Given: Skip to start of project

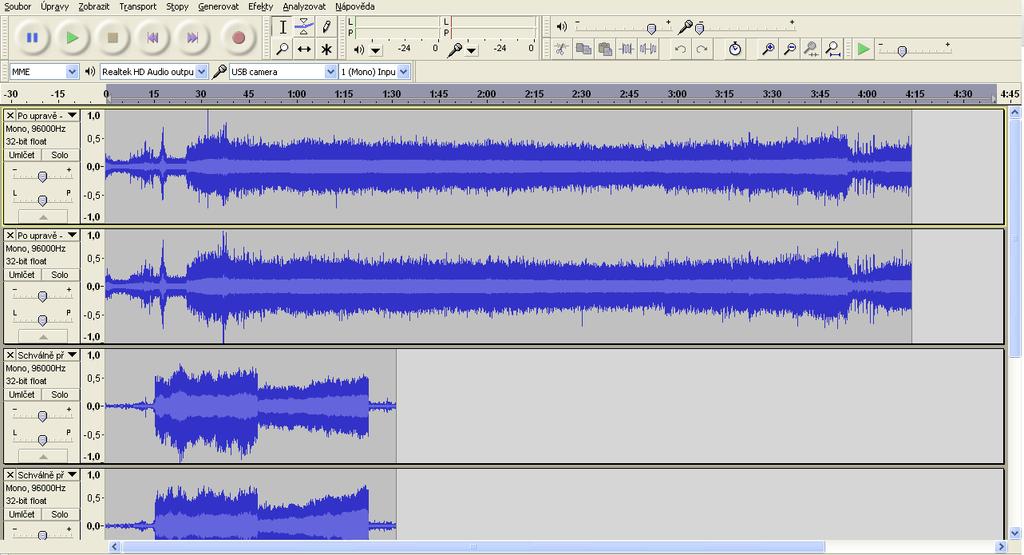Looking at the screenshot, I should 152,38.
